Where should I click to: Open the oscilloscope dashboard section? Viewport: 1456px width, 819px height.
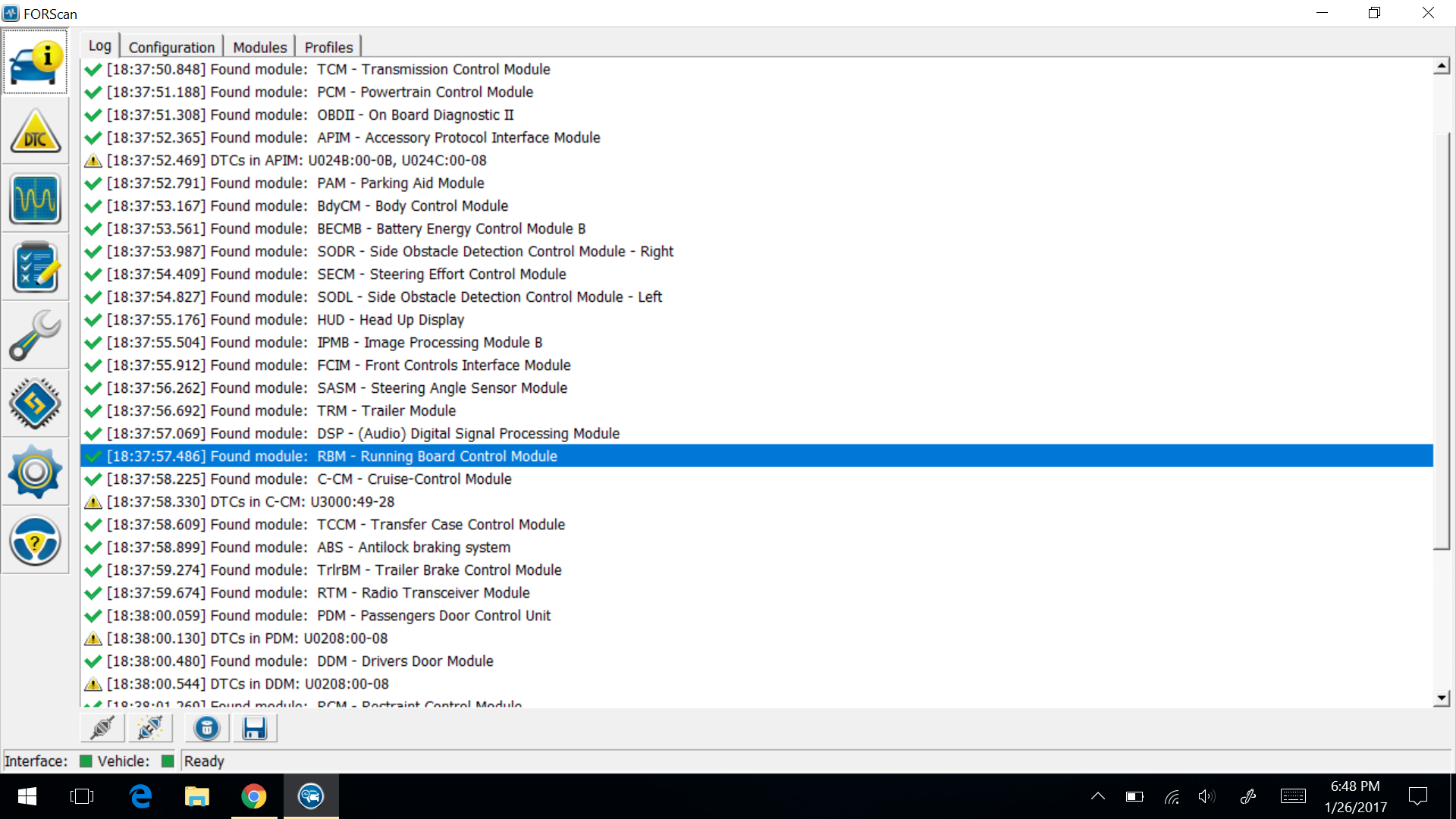pos(35,199)
